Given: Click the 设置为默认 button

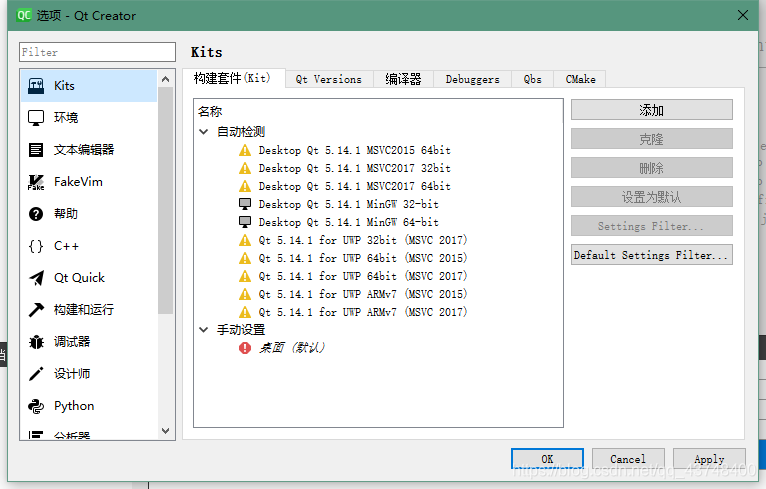Looking at the screenshot, I should [x=652, y=197].
